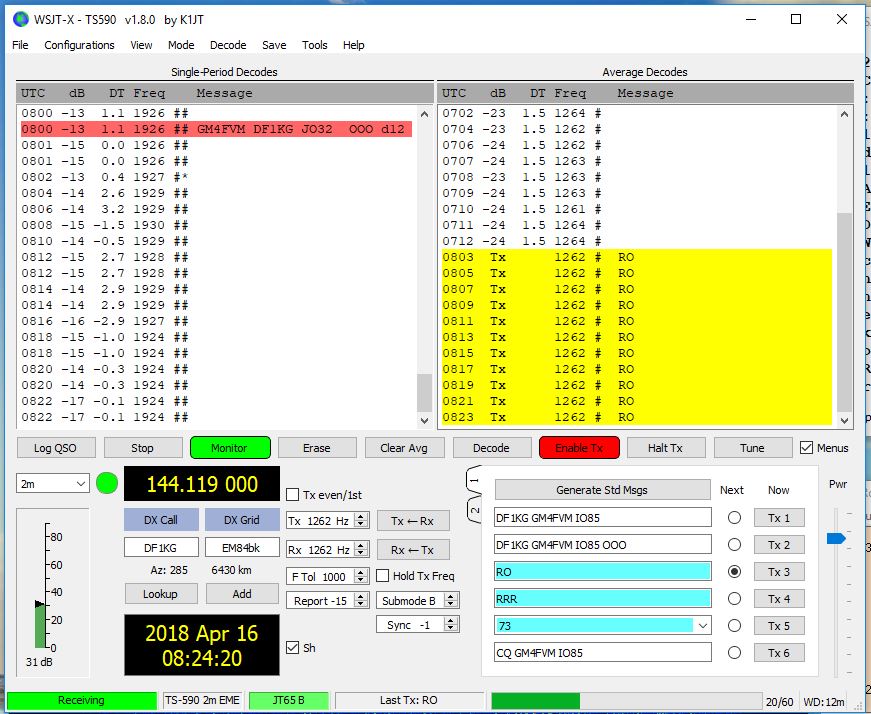
Task: Select the red GM4FVM DF1KG JO32 decode row
Action: pos(217,129)
